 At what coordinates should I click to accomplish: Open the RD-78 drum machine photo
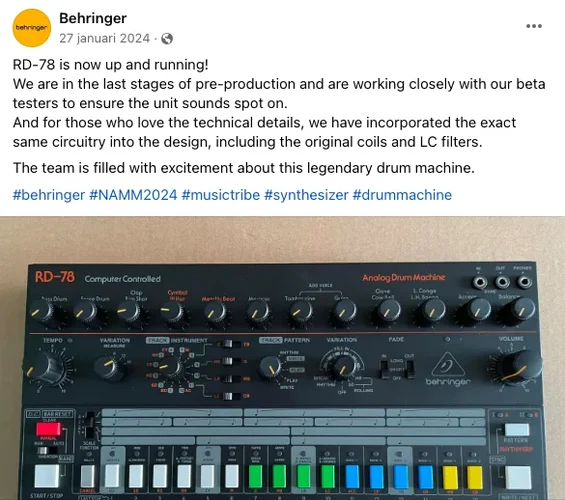[282, 358]
